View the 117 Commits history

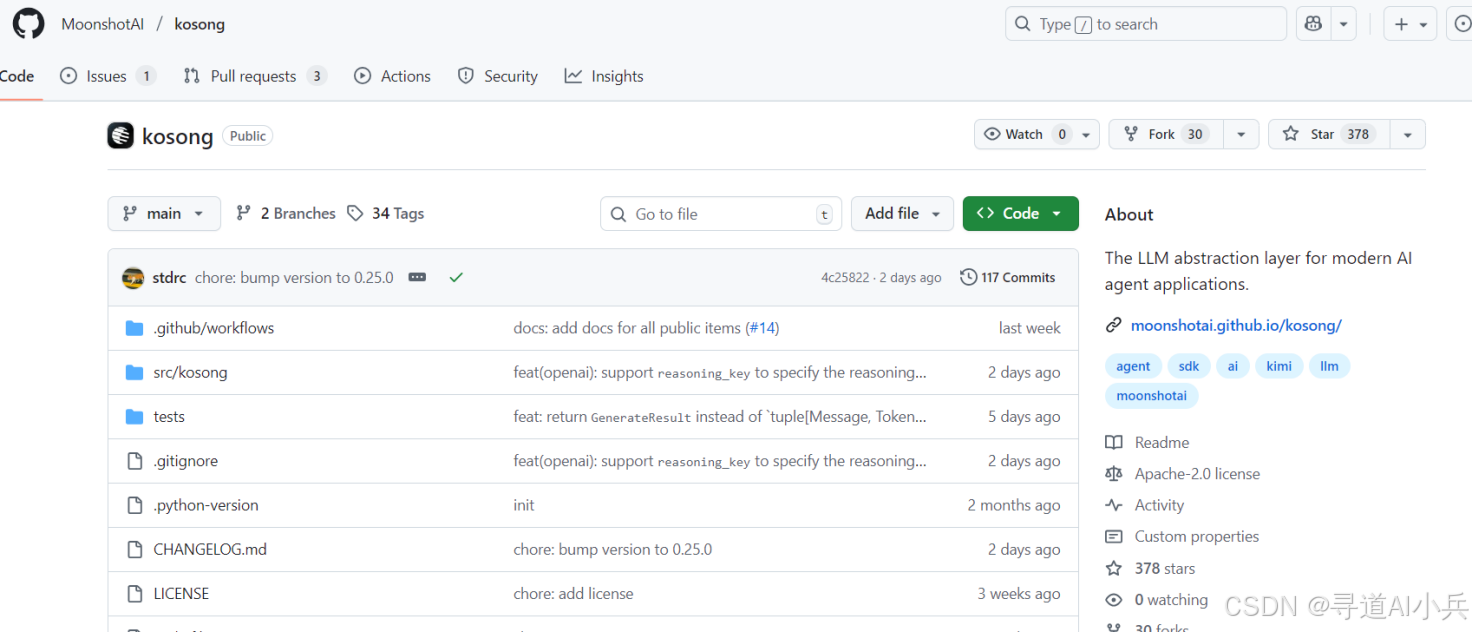coord(1008,278)
